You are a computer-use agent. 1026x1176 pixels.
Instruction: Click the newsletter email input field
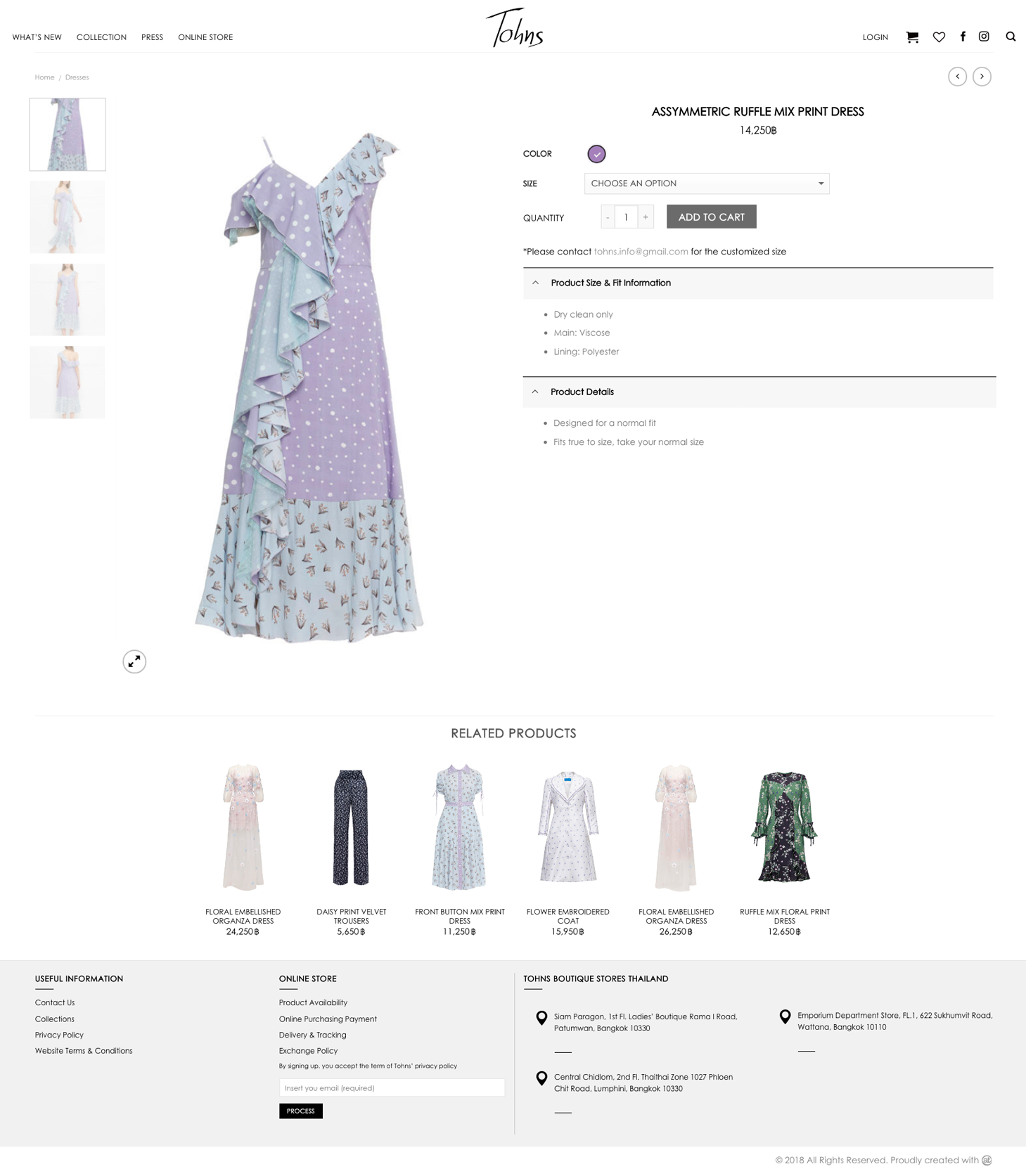(392, 1087)
